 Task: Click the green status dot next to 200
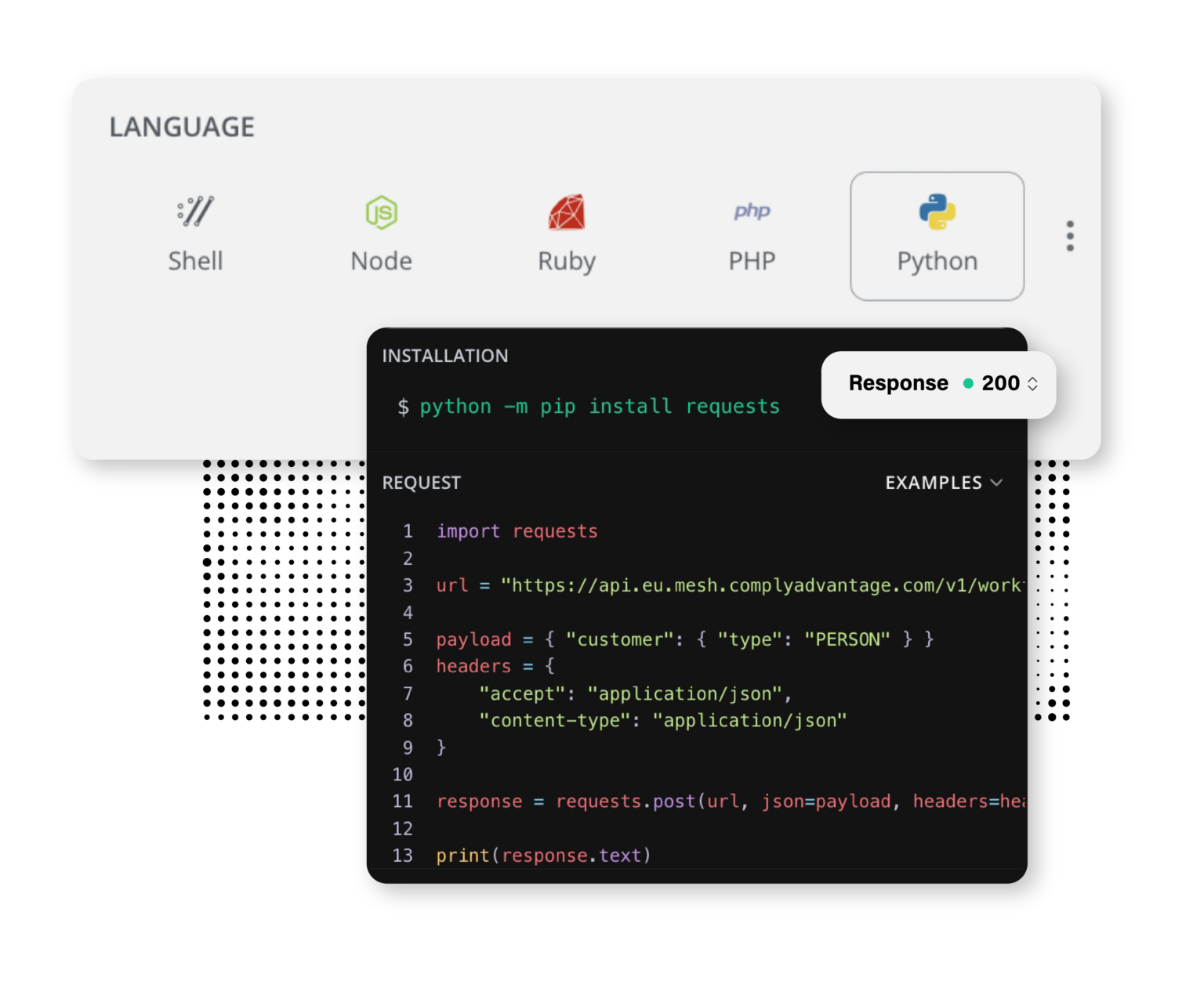coord(967,384)
